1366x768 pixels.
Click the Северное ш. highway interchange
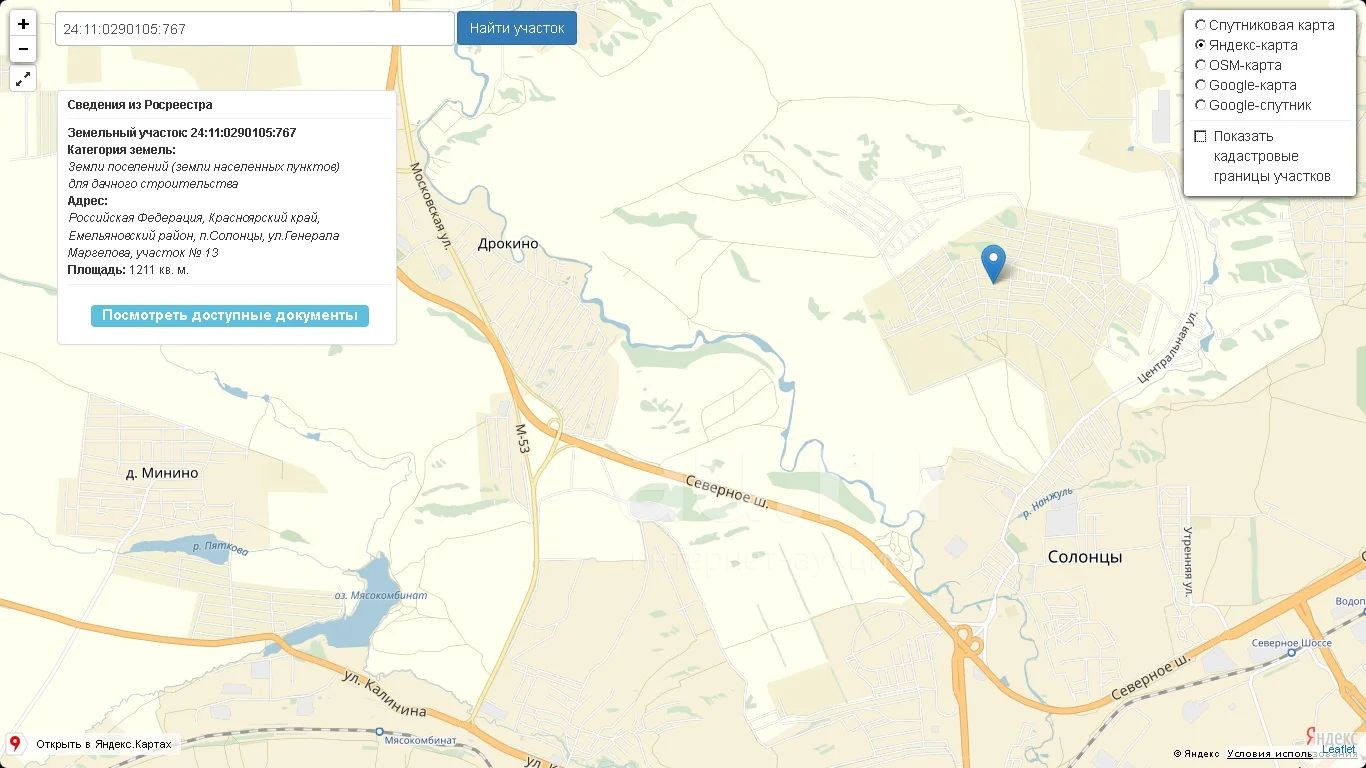pyautogui.click(x=967, y=641)
